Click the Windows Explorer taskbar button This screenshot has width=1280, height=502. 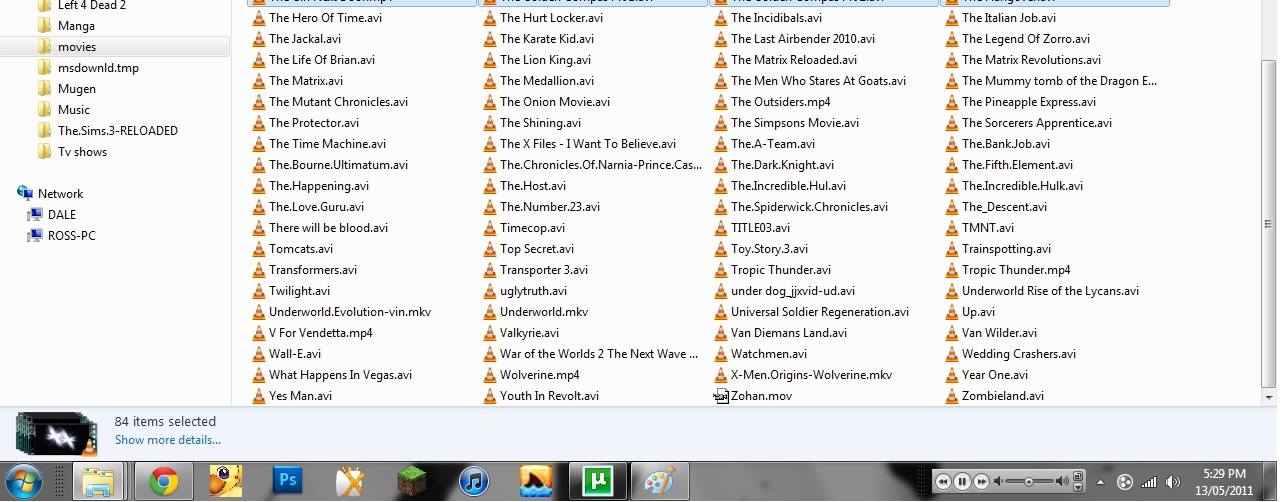coord(98,482)
